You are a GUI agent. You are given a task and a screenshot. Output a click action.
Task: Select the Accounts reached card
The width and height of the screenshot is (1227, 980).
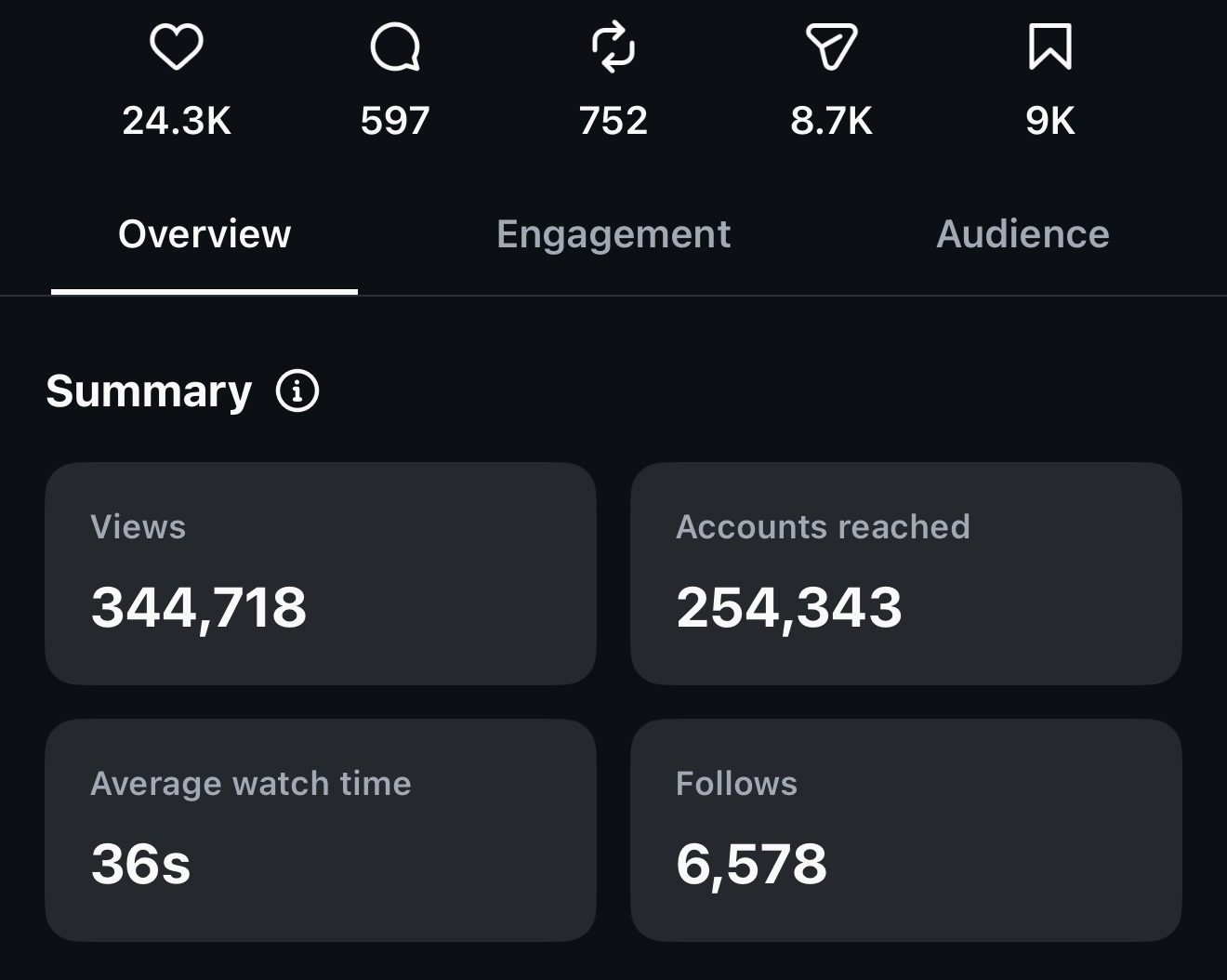[x=906, y=574]
